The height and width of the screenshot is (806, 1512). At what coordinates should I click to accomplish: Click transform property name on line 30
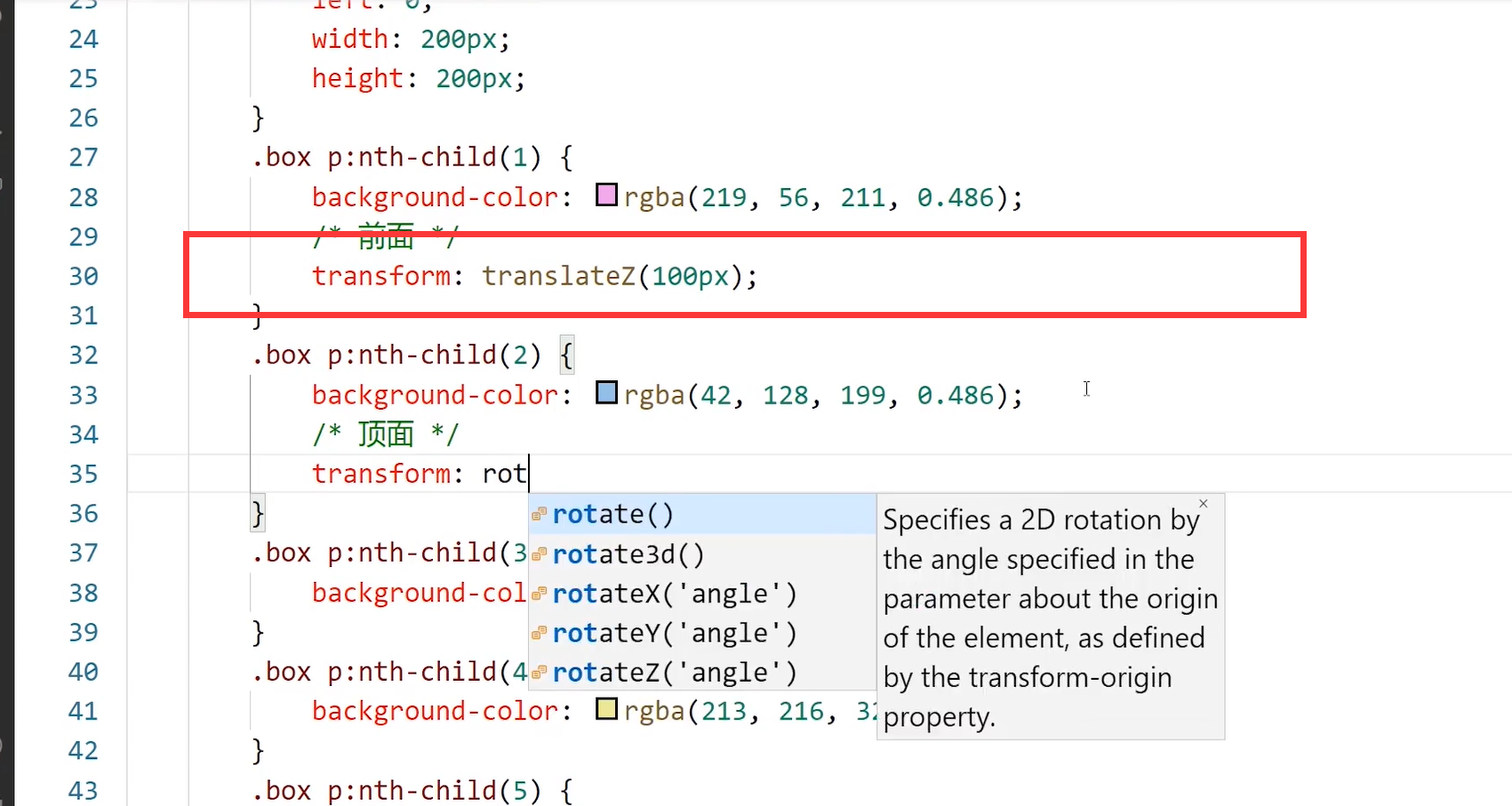coord(381,276)
